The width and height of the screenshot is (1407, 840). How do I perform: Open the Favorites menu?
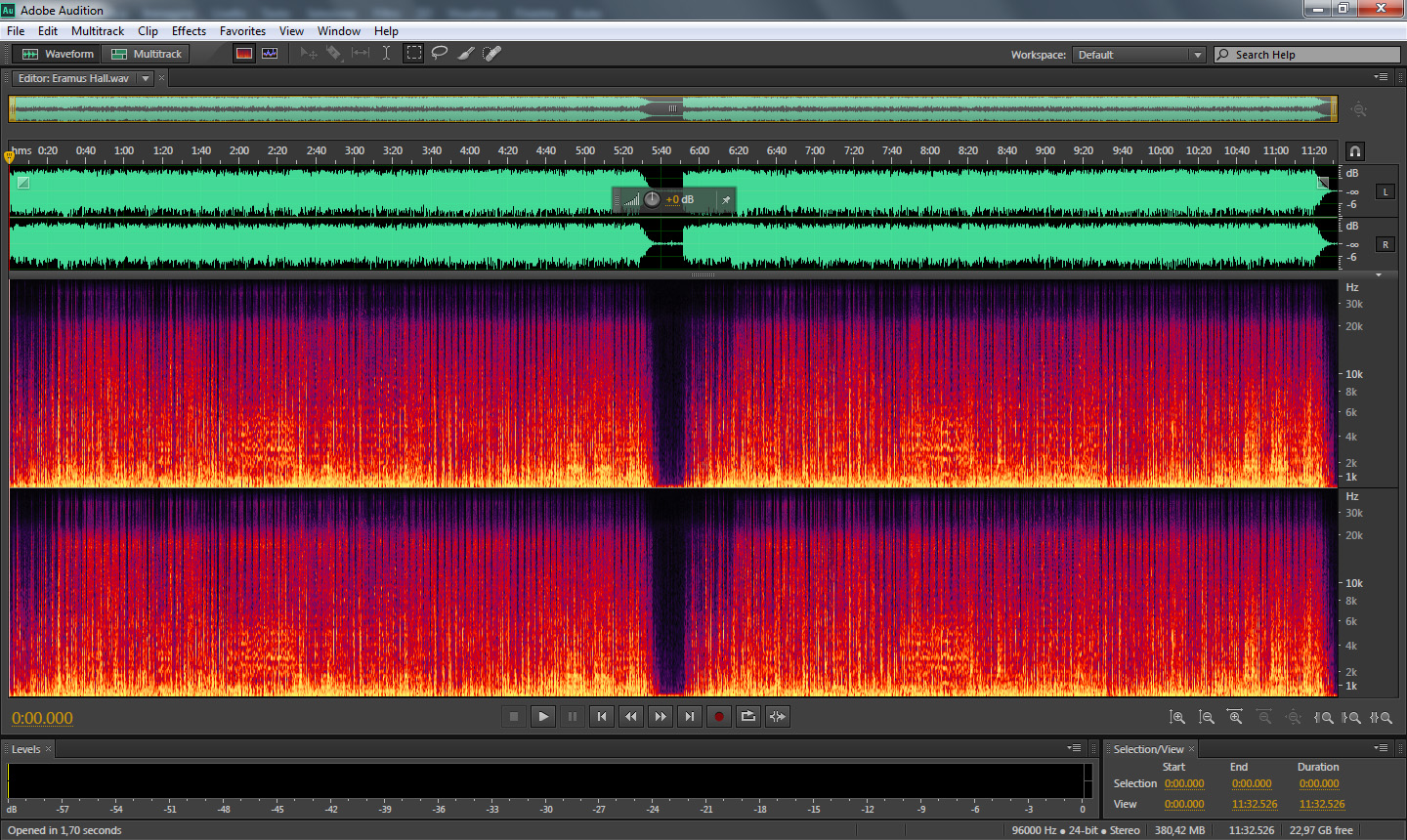click(242, 31)
